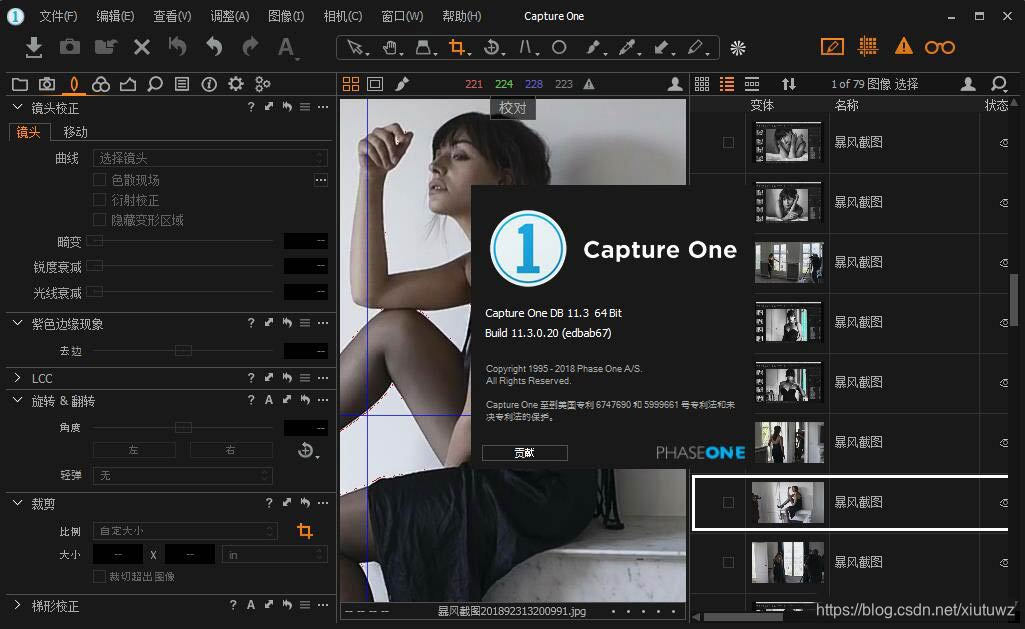Click the Import images download-arrow icon

tap(33, 47)
